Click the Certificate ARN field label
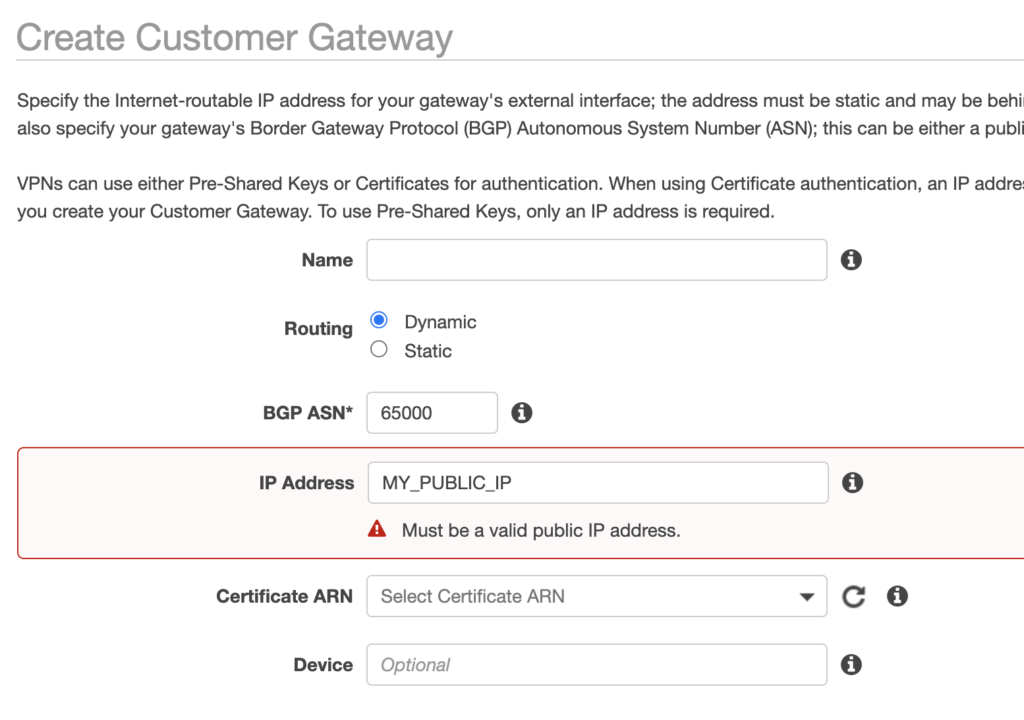This screenshot has height=720, width=1024. point(284,597)
